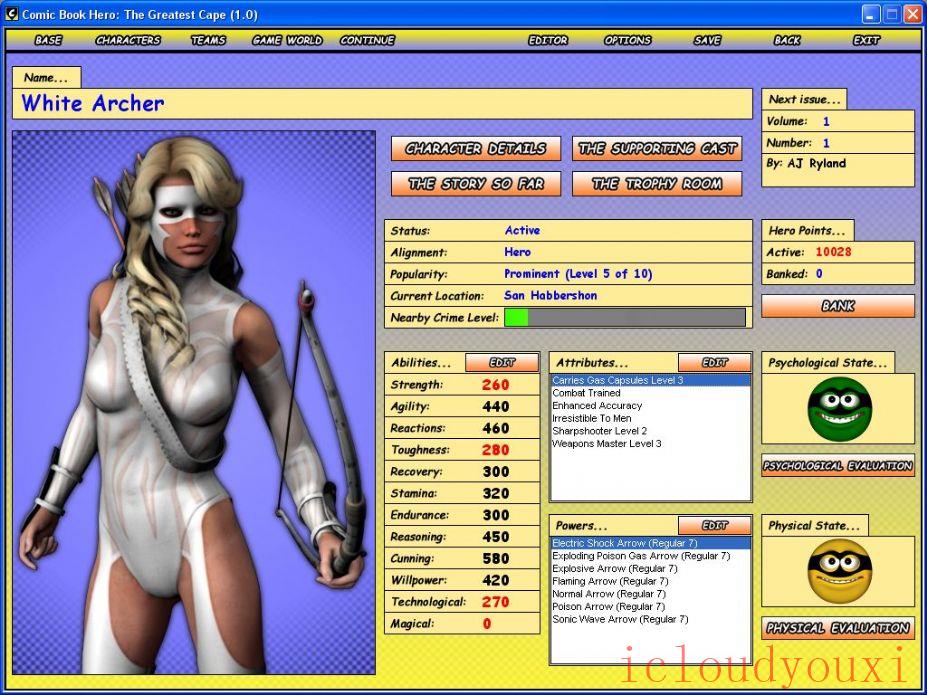This screenshot has width=927, height=695.
Task: Open the BASE menu
Action: (x=48, y=40)
